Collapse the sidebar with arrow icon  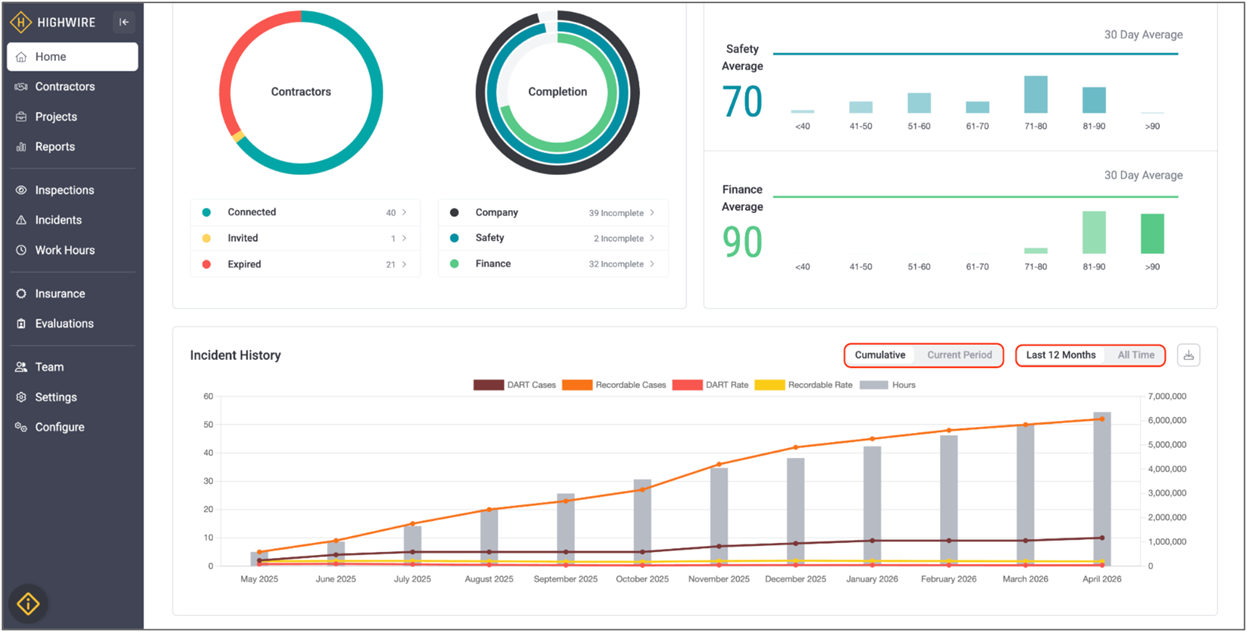coord(124,22)
